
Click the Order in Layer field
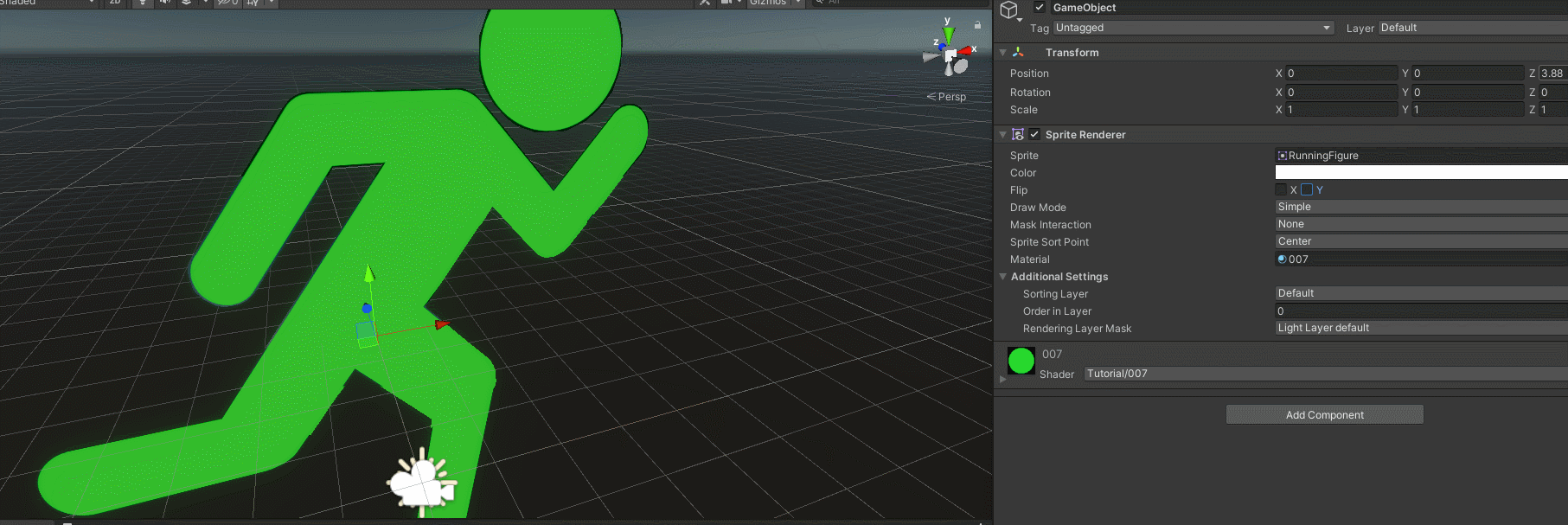pos(1422,311)
